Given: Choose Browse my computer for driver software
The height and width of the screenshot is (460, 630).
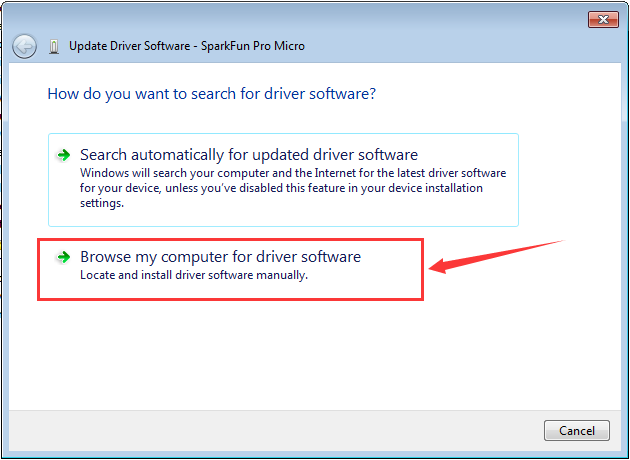Looking at the screenshot, I should (x=231, y=269).
